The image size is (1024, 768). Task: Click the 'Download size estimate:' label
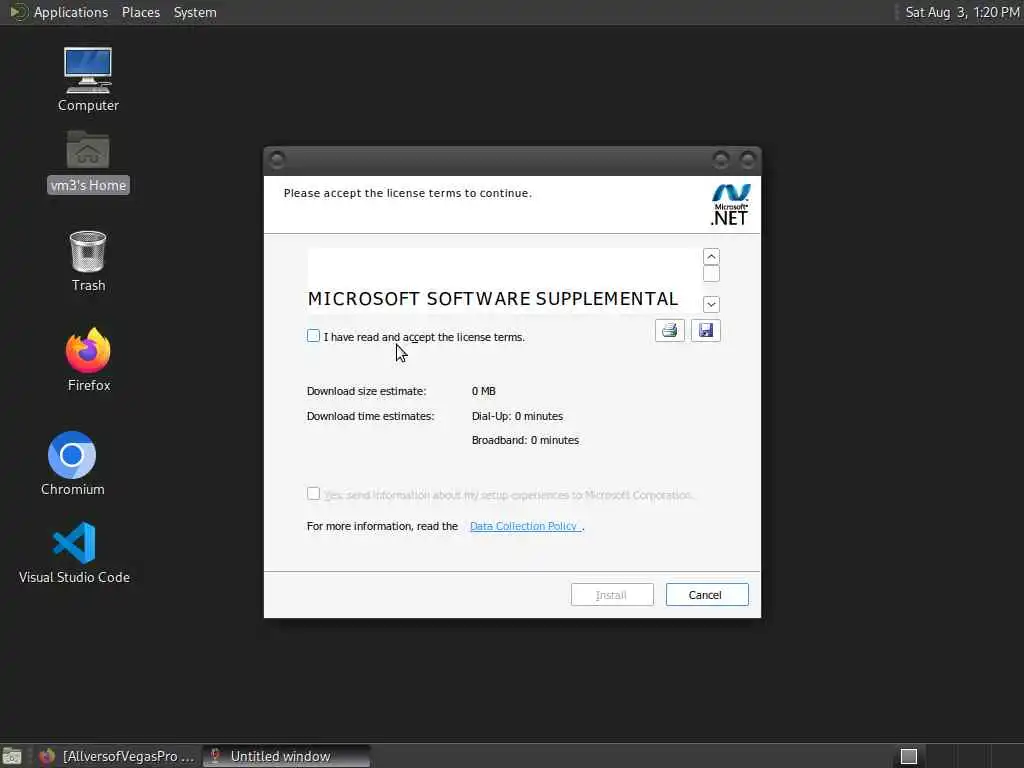[x=366, y=391]
